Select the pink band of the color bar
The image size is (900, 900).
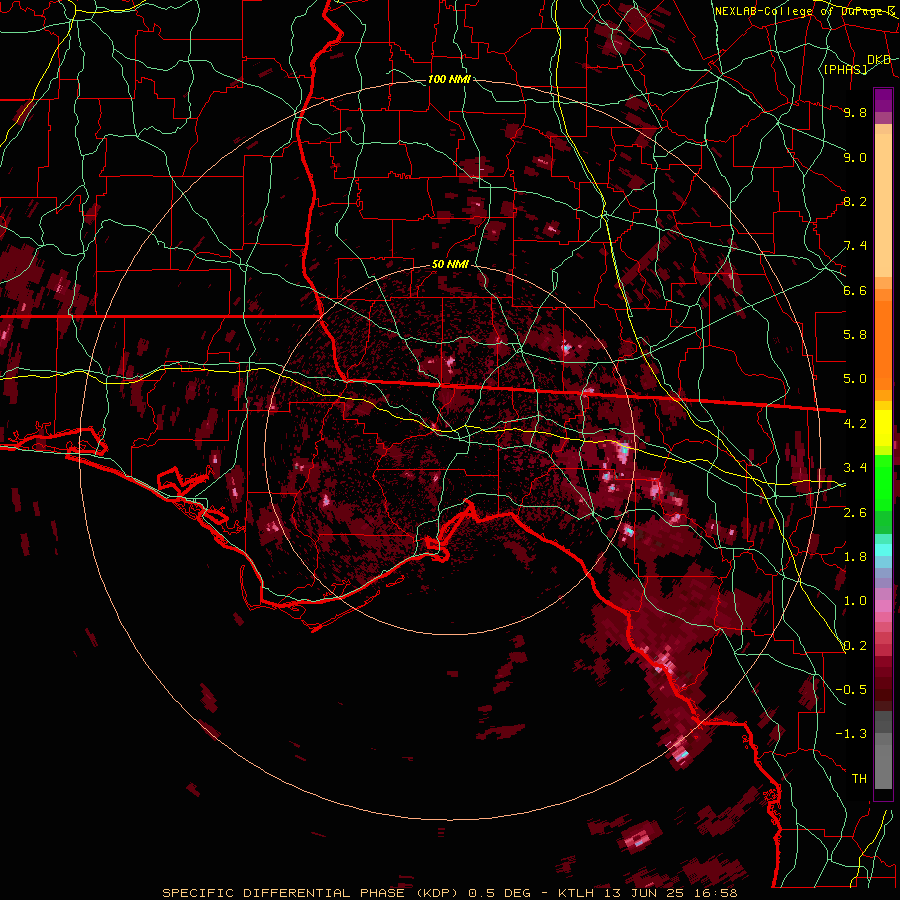[x=883, y=606]
